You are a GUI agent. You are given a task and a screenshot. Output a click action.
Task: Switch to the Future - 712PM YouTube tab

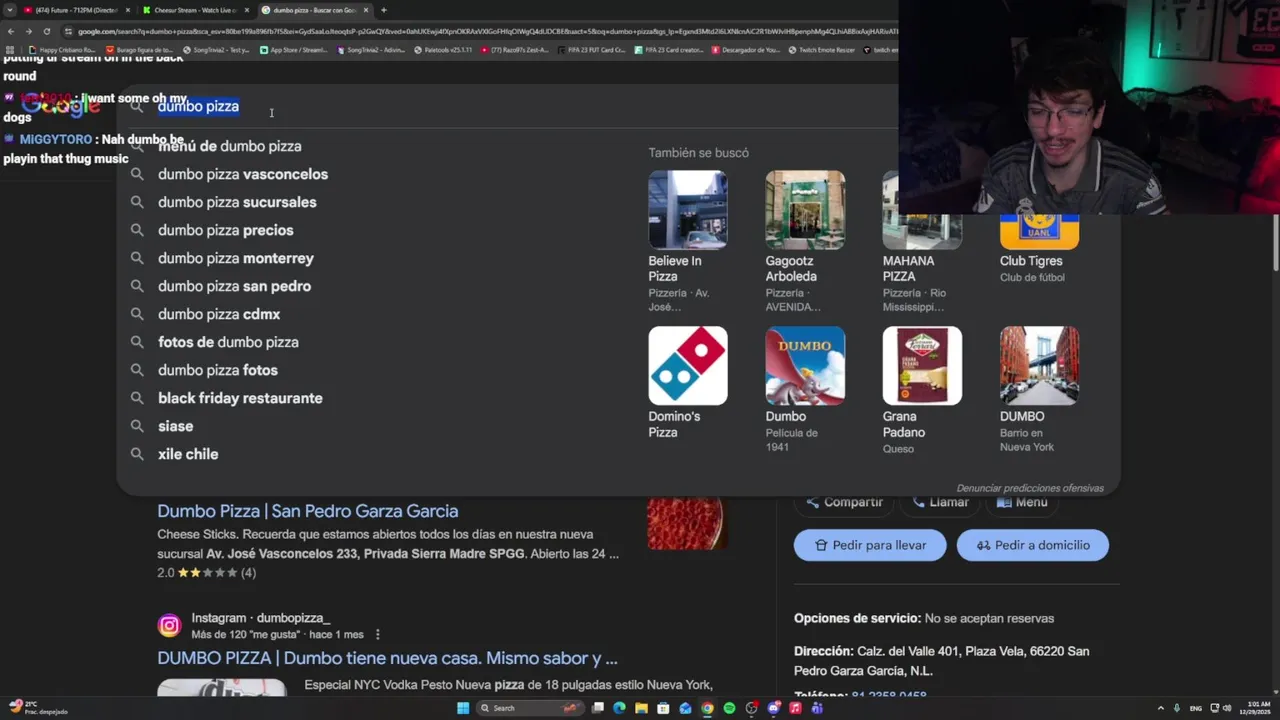76,10
